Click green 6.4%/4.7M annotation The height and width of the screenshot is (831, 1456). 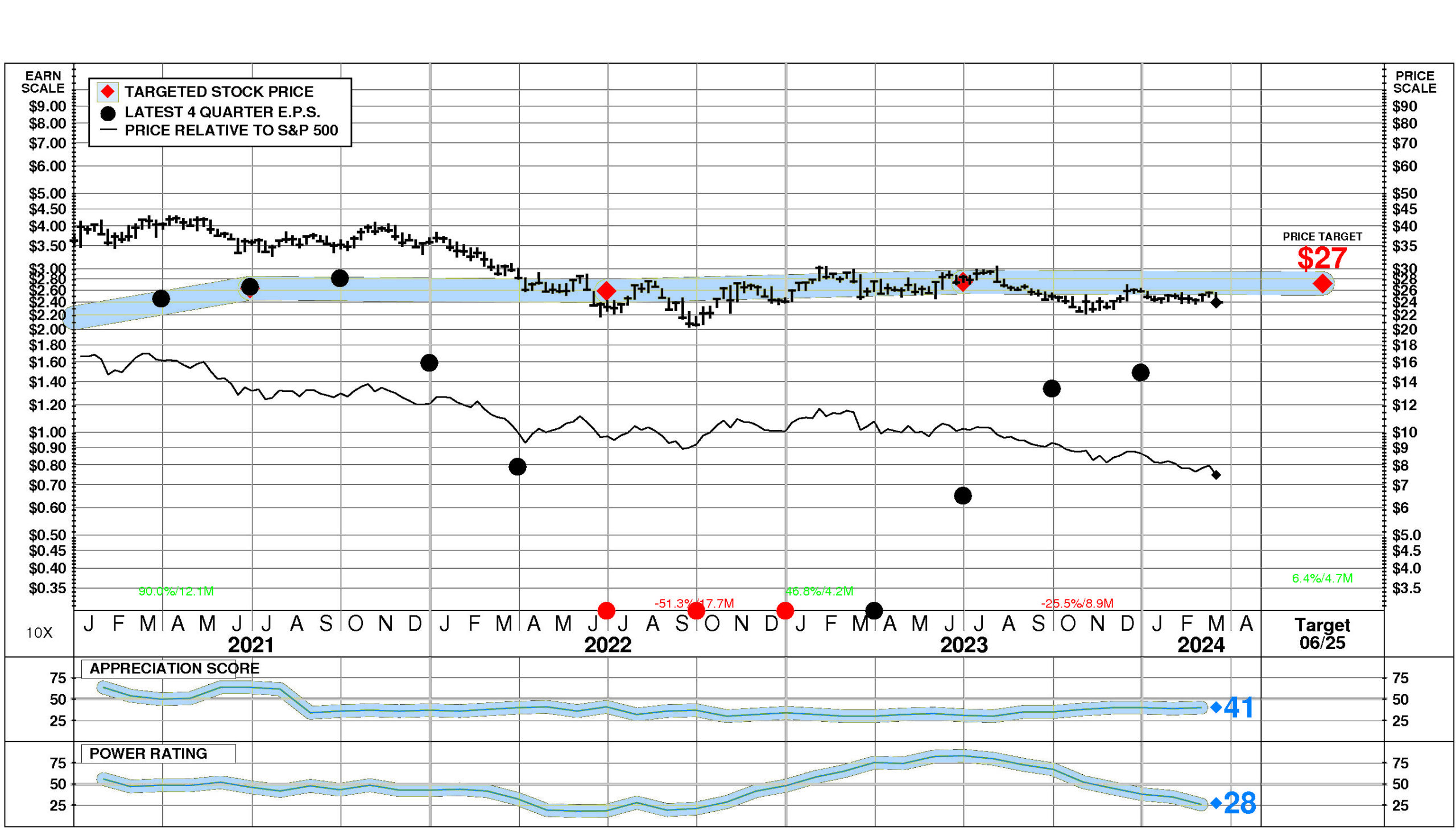pyautogui.click(x=1321, y=578)
